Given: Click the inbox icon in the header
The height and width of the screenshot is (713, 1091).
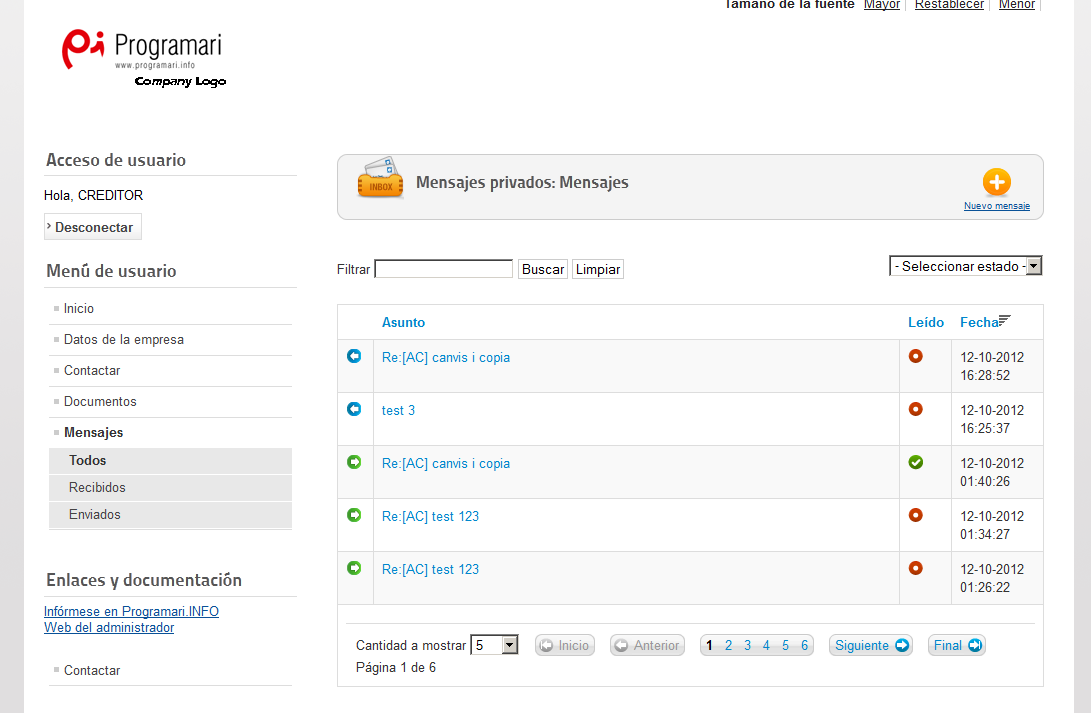Looking at the screenshot, I should click(x=380, y=180).
